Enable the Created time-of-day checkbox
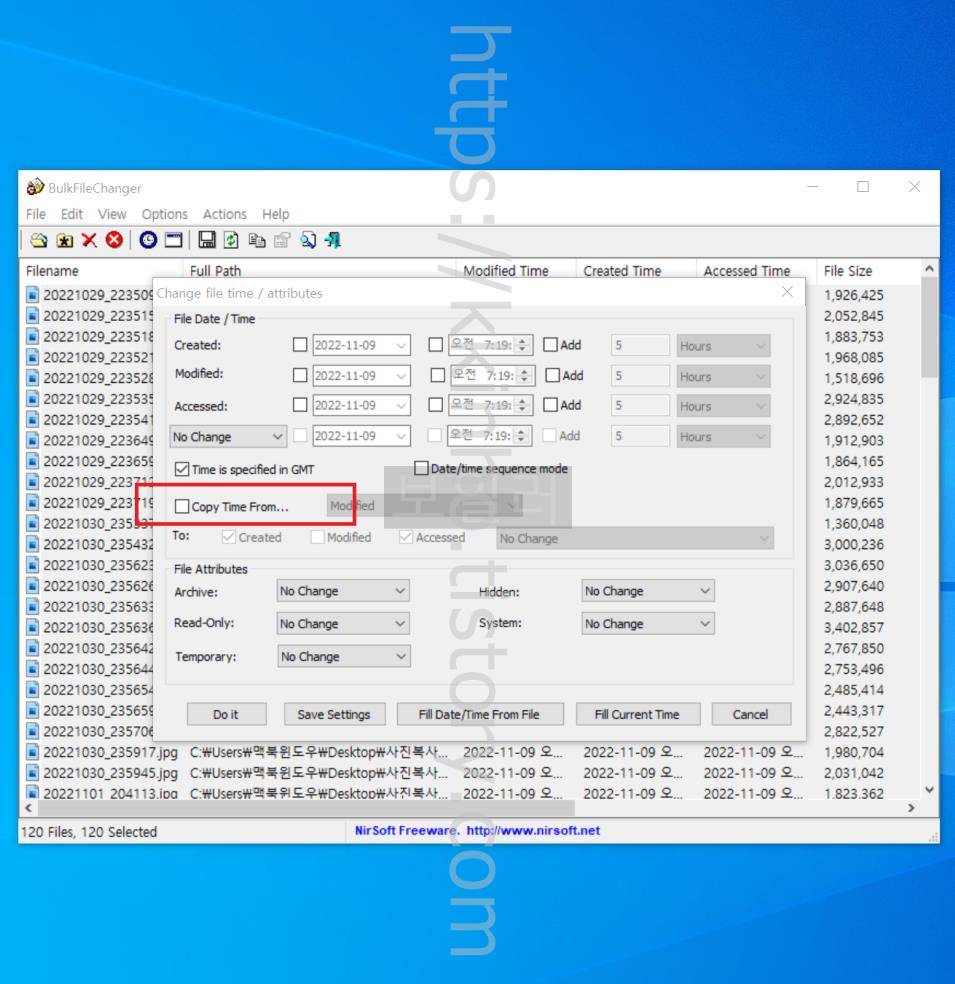Image resolution: width=955 pixels, height=984 pixels. (x=435, y=345)
